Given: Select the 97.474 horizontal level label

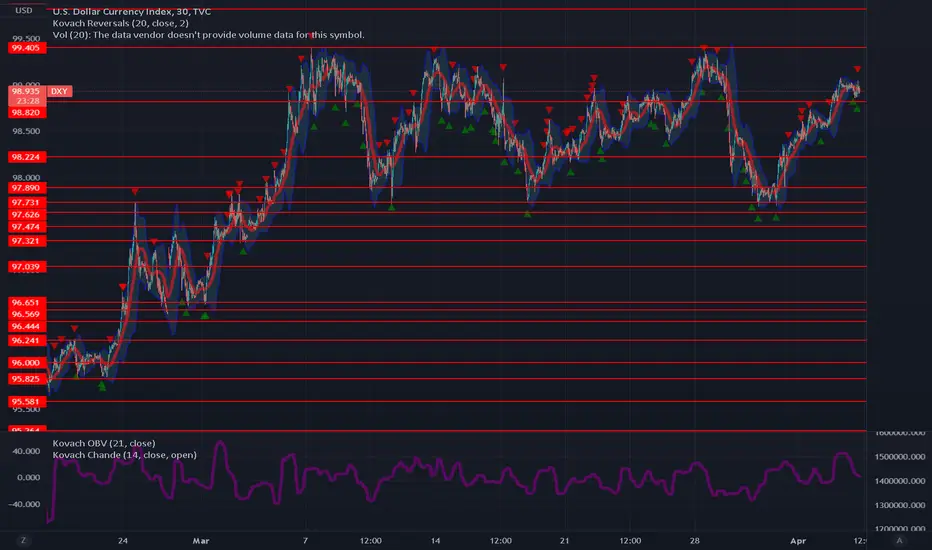Looking at the screenshot, I should tap(27, 227).
